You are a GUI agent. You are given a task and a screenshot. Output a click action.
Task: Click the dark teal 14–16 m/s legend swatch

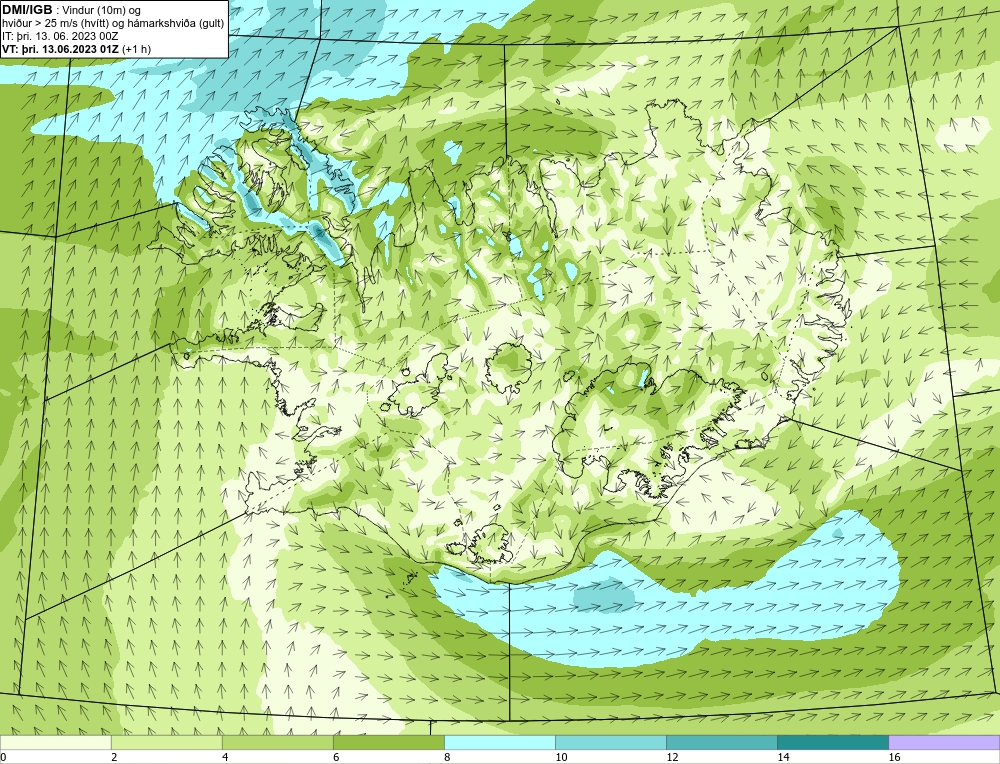coord(833,742)
